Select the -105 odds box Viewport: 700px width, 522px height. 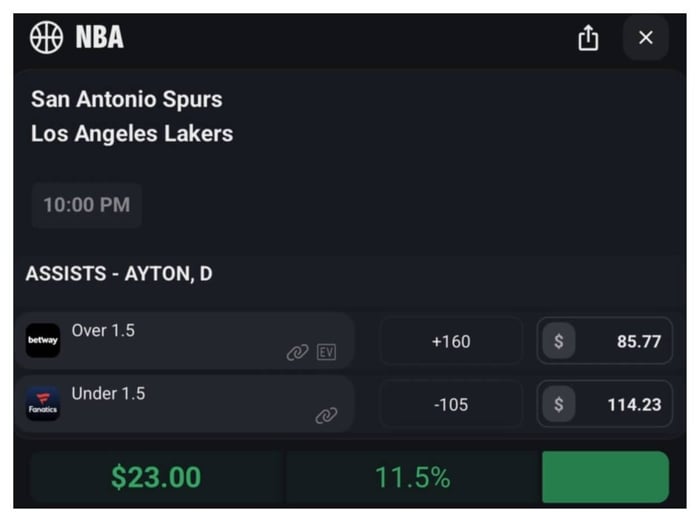(x=451, y=404)
